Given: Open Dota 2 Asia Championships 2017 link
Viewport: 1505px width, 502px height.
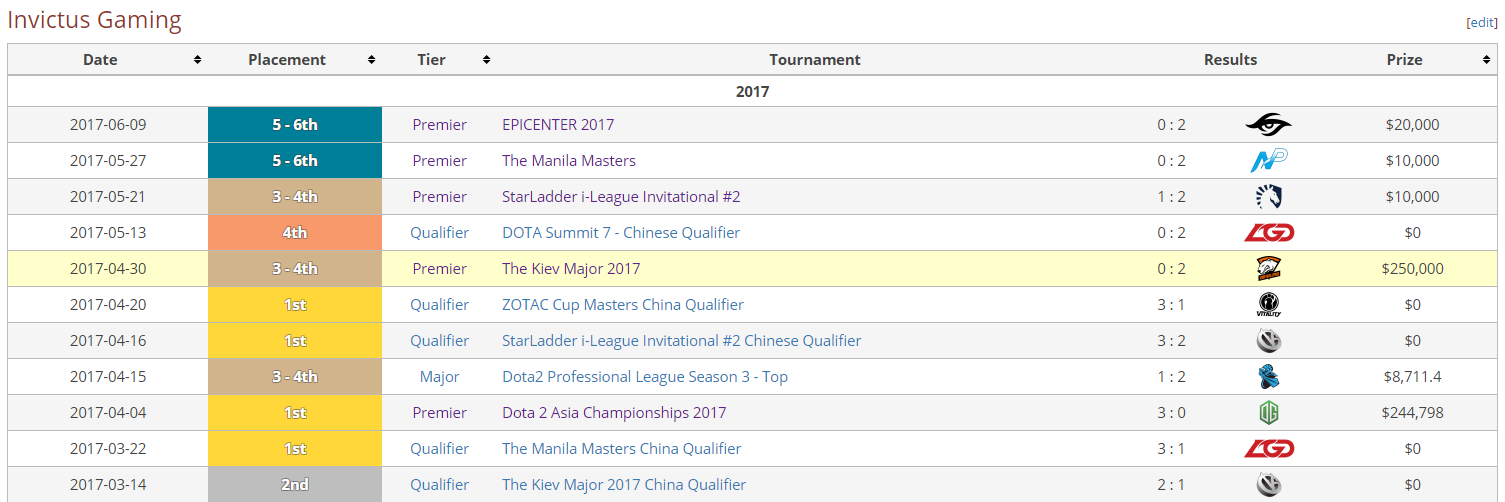Looking at the screenshot, I should coord(614,413).
